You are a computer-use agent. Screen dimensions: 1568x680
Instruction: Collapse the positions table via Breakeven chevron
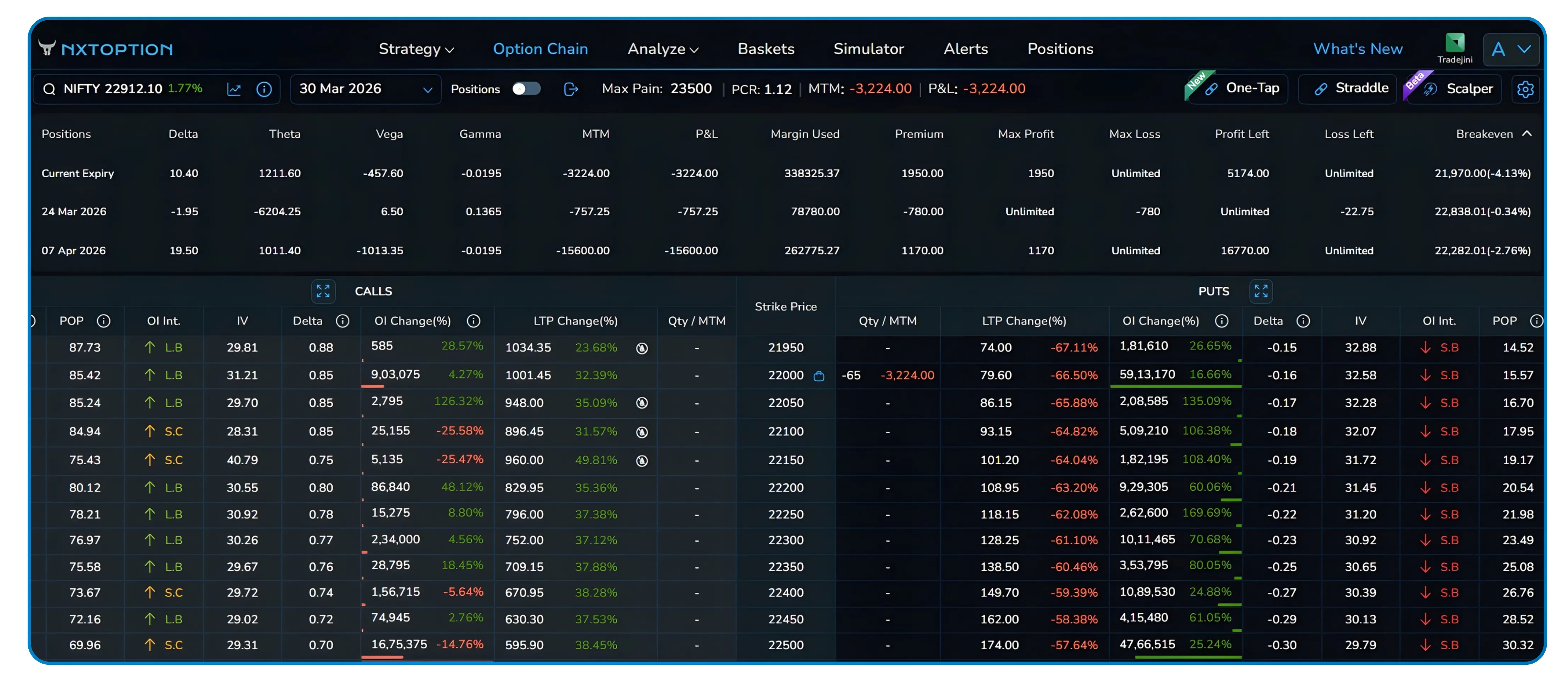(x=1528, y=133)
